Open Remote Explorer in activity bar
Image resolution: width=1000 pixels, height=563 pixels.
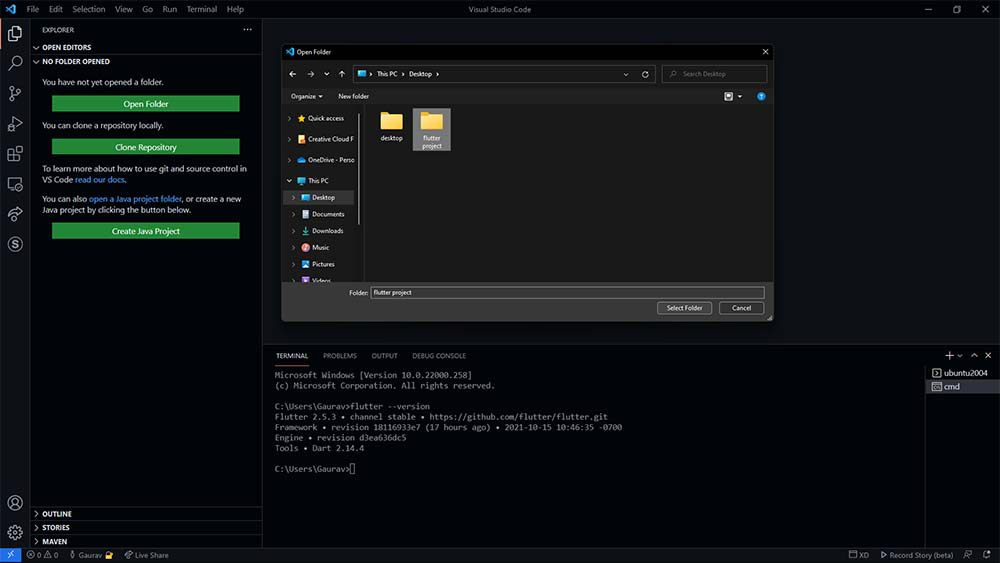[x=15, y=184]
